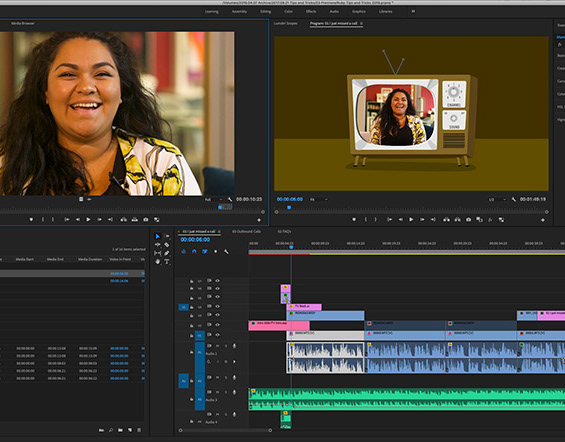
Task: Toggle eye icon on bottom V1 video track
Action: pos(218,335)
